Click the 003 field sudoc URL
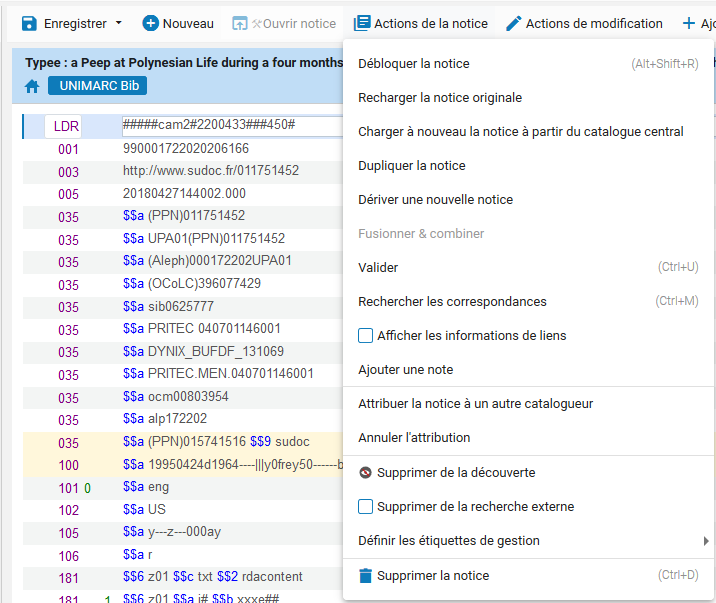 click(x=211, y=171)
